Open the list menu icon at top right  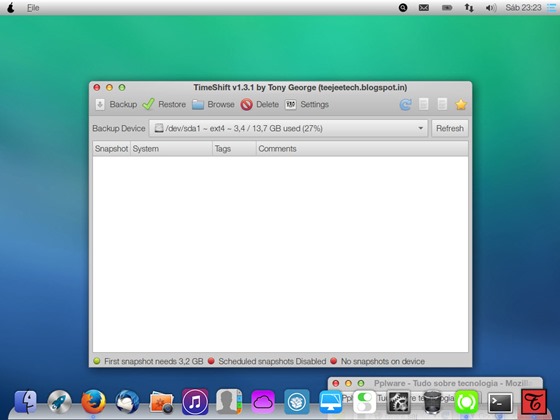[552, 8]
